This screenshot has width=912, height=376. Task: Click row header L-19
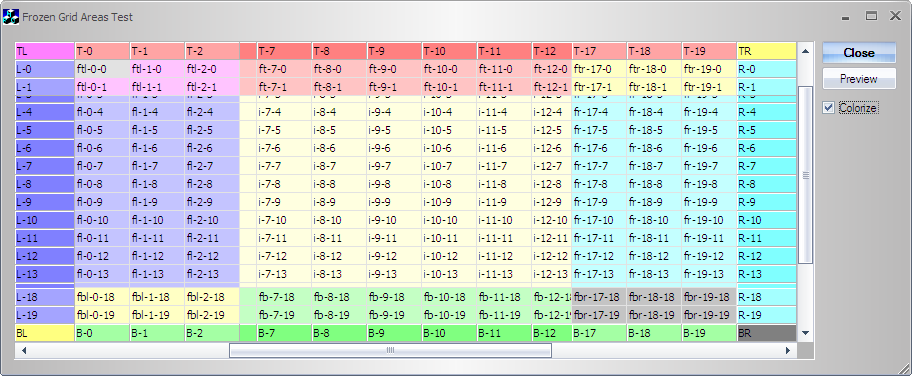point(45,315)
